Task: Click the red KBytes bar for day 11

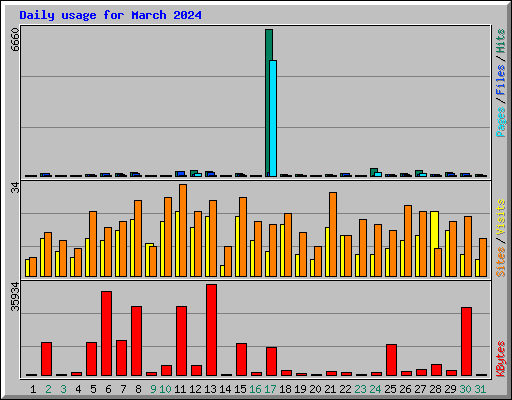Action: [181, 341]
